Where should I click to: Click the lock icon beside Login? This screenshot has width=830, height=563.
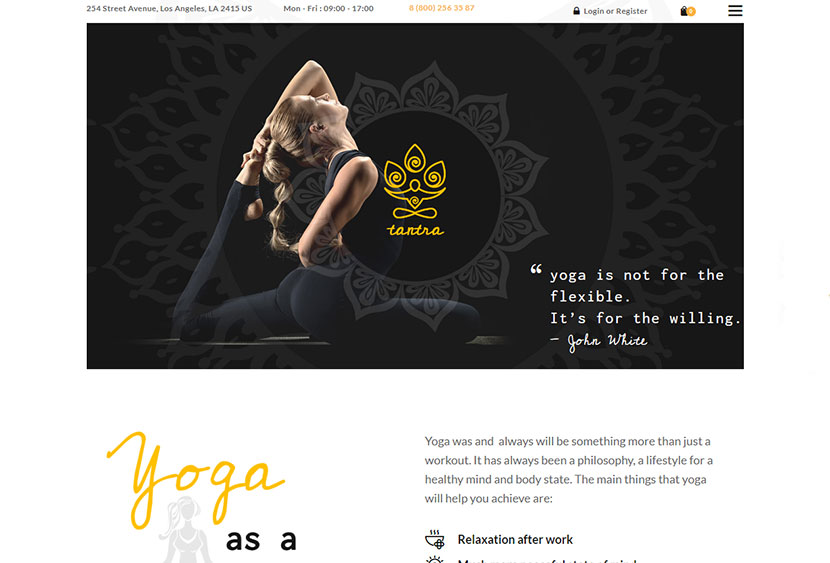576,11
